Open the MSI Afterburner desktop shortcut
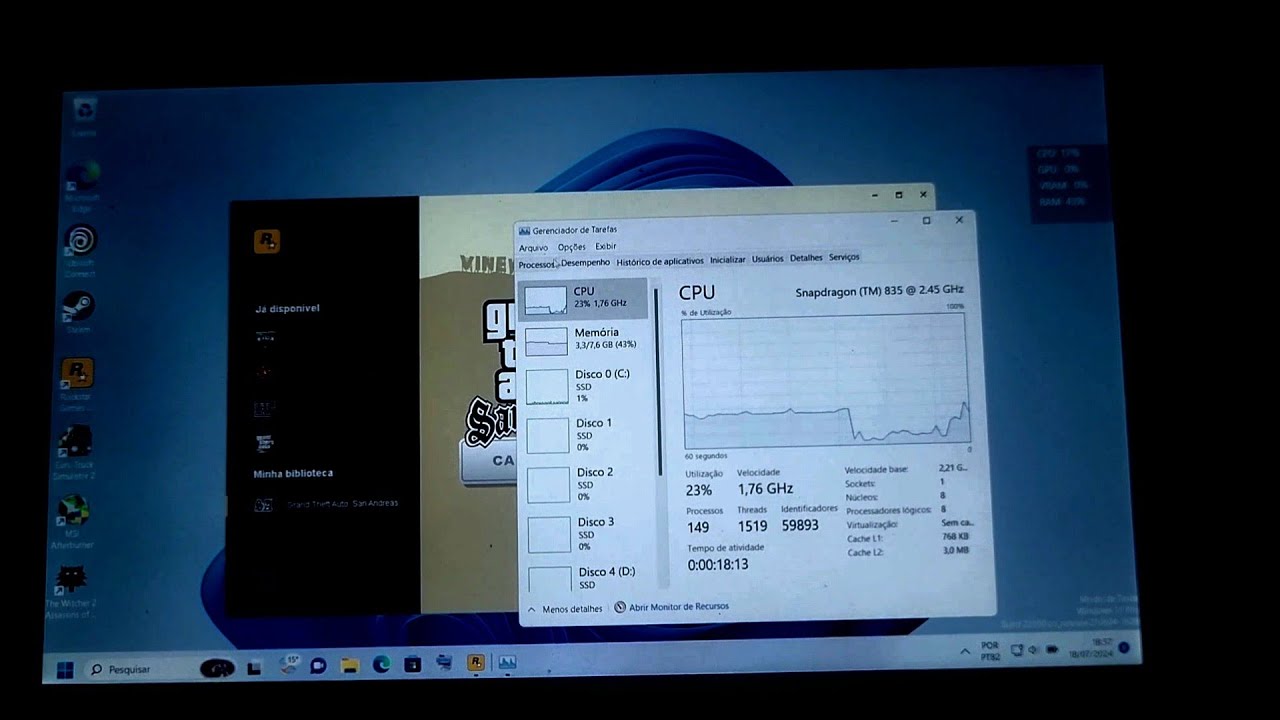Viewport: 1280px width, 720px height. [72, 521]
